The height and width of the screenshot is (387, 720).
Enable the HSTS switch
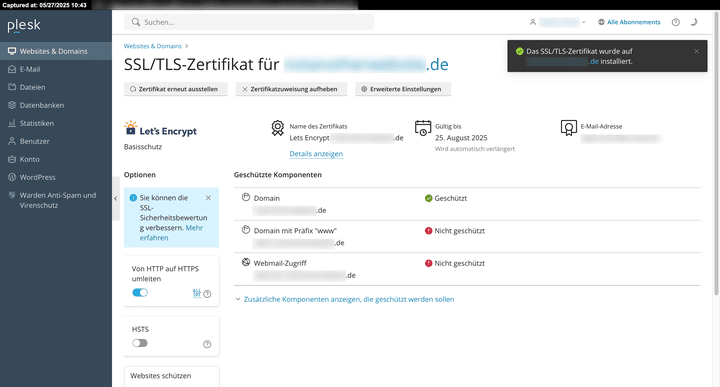(140, 343)
